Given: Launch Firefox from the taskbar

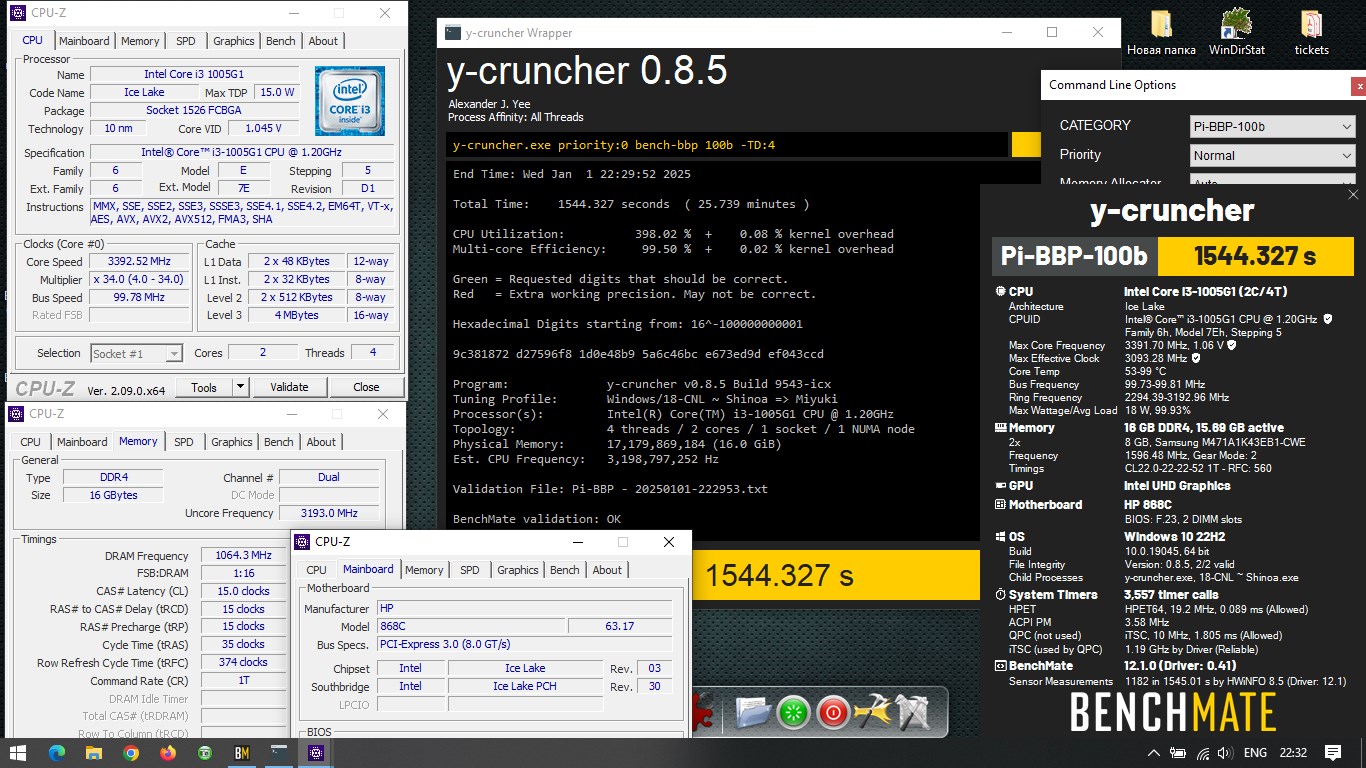Looking at the screenshot, I should click(x=168, y=753).
